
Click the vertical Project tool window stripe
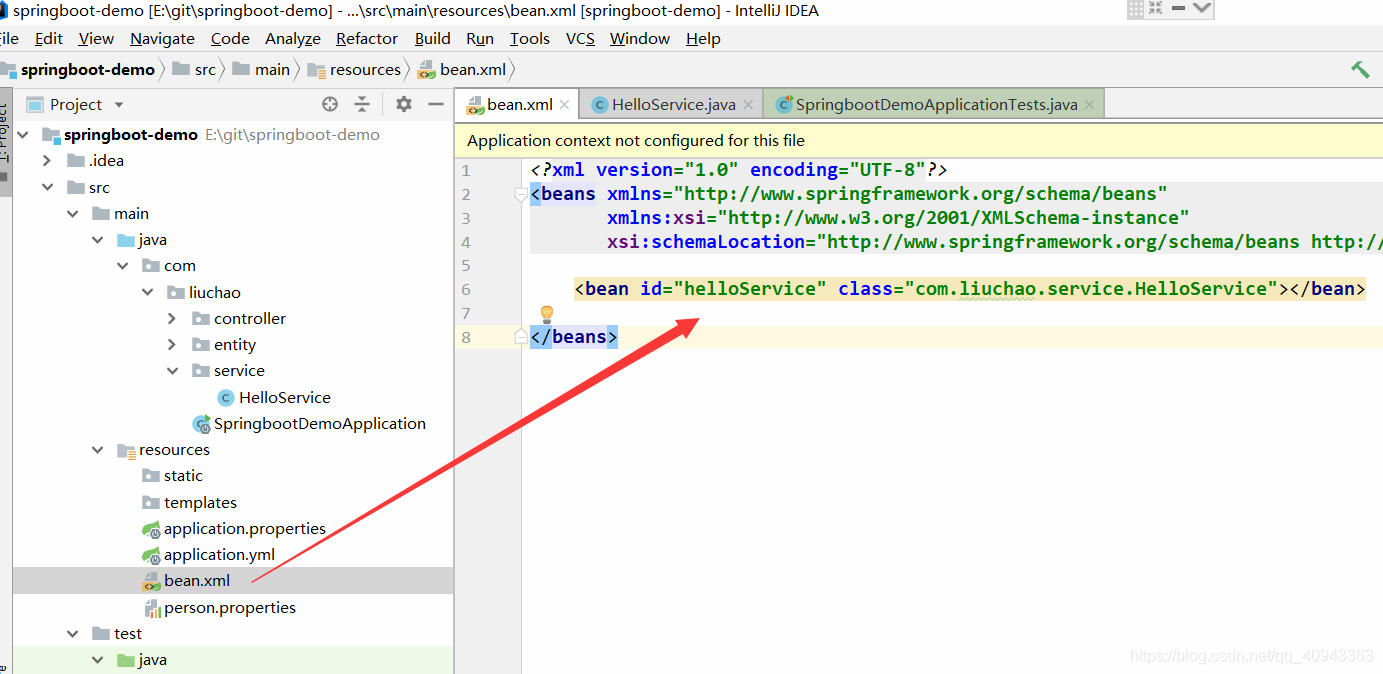tap(4, 140)
